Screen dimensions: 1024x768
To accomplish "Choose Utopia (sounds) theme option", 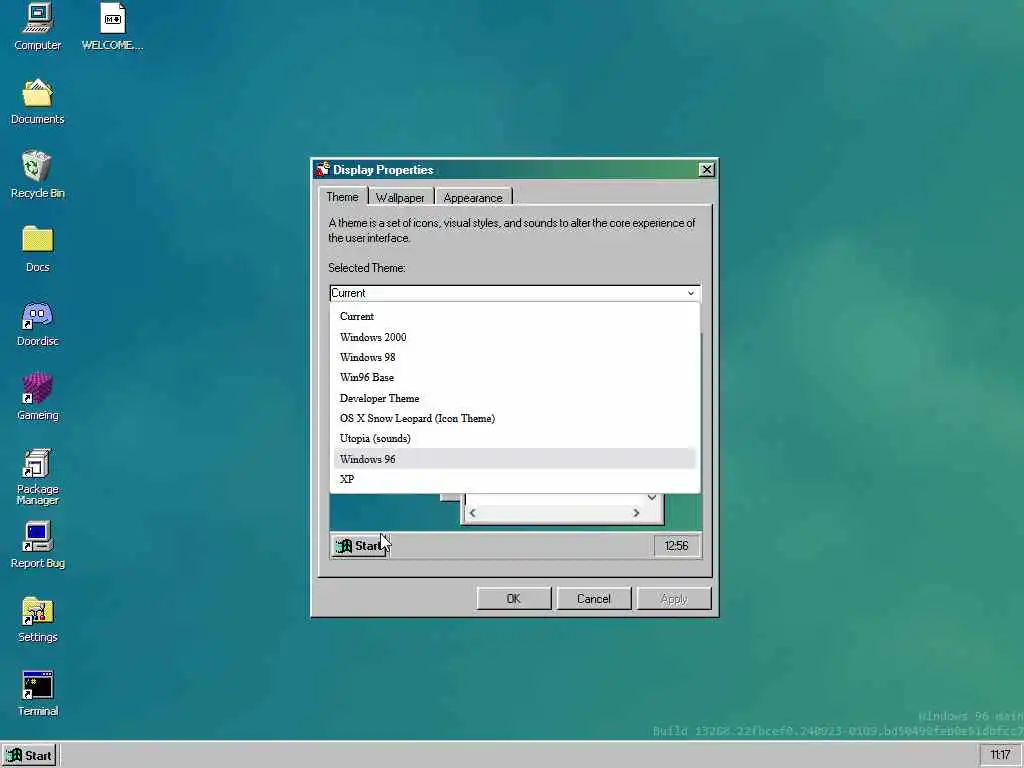I will pos(515,438).
